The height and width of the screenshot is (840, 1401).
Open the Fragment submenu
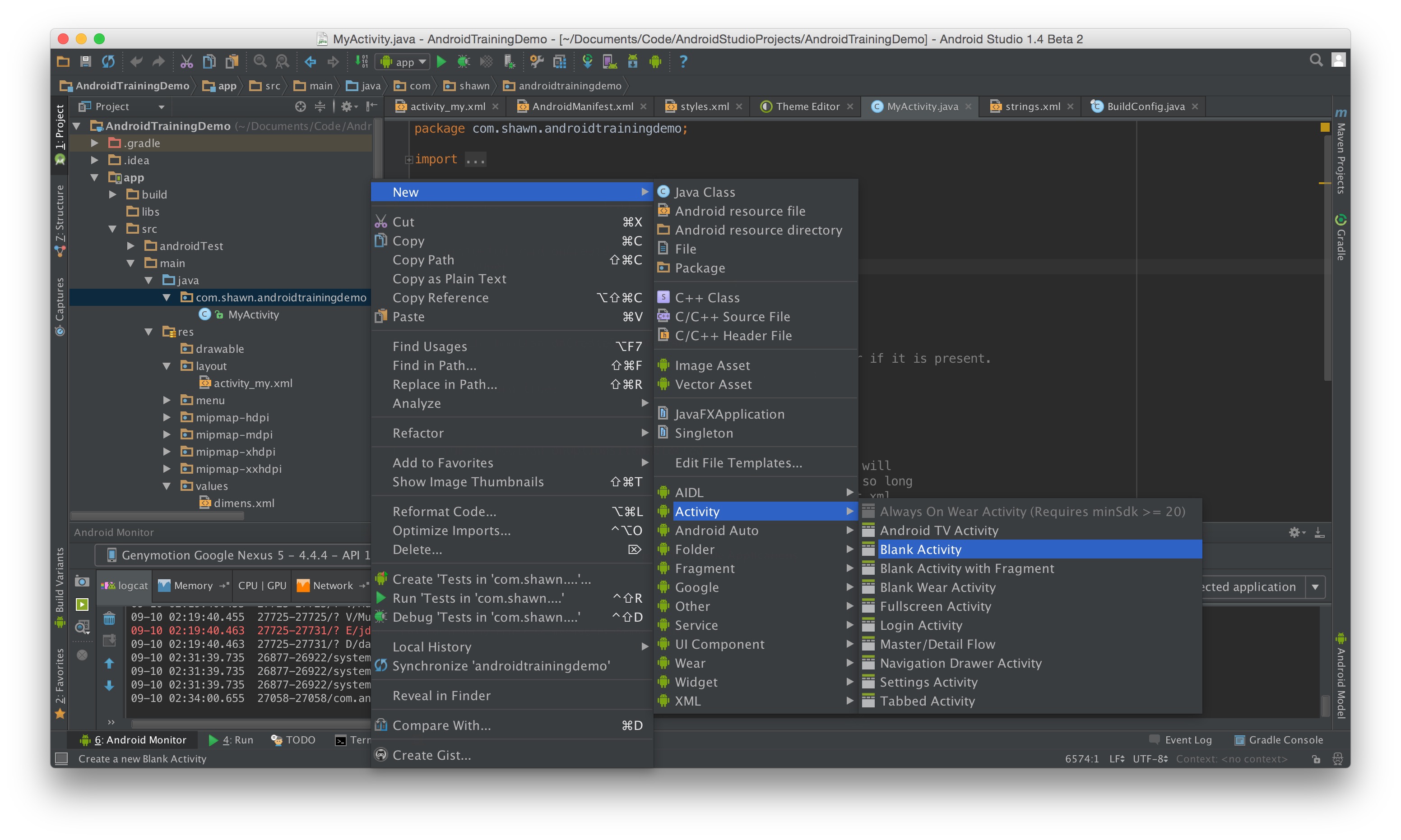click(756, 568)
